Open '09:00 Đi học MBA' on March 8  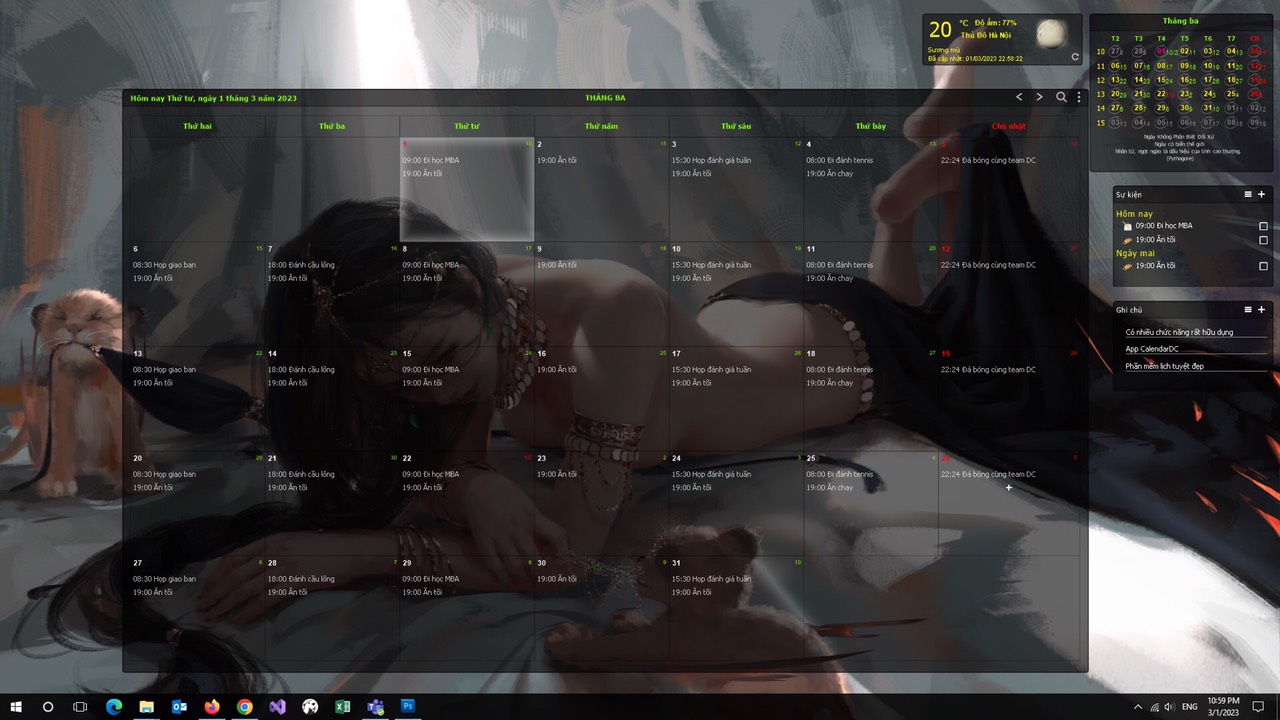430,265
